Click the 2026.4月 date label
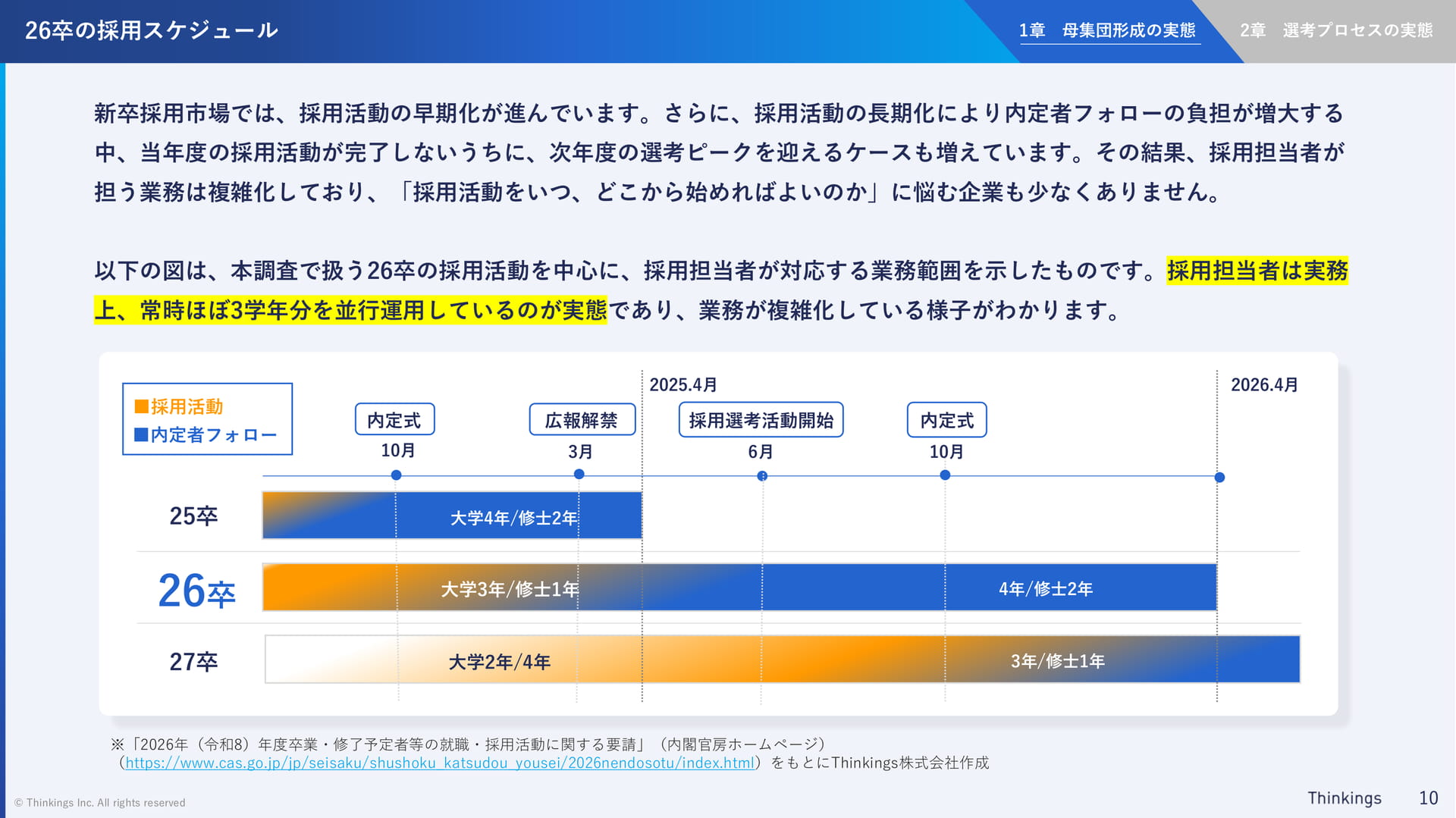The image size is (1456, 818). tap(1264, 384)
